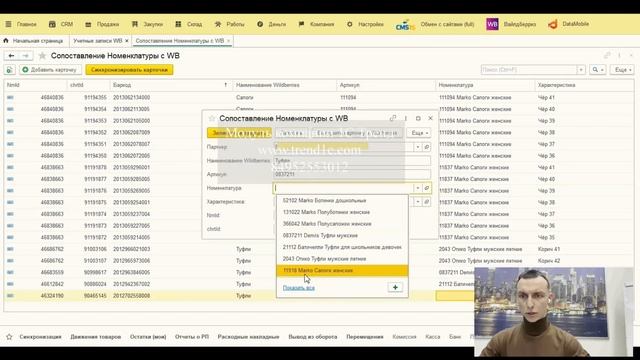Click the Показать все link

(299, 288)
